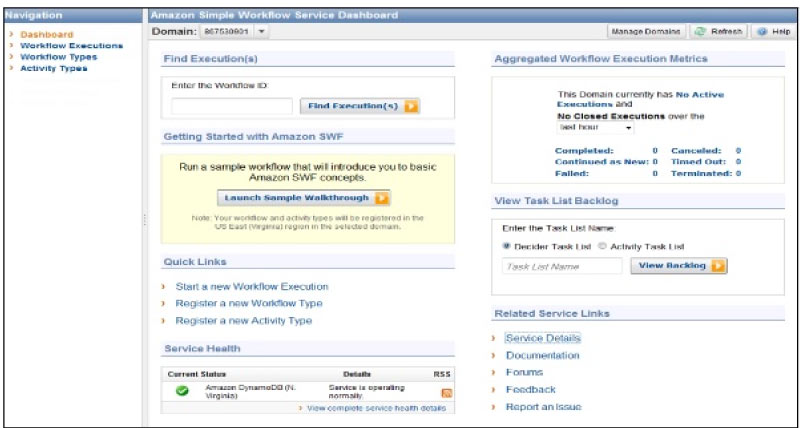Image resolution: width=800 pixels, height=428 pixels.
Task: Click the Register a new Workflow Type link
Action: pos(249,304)
